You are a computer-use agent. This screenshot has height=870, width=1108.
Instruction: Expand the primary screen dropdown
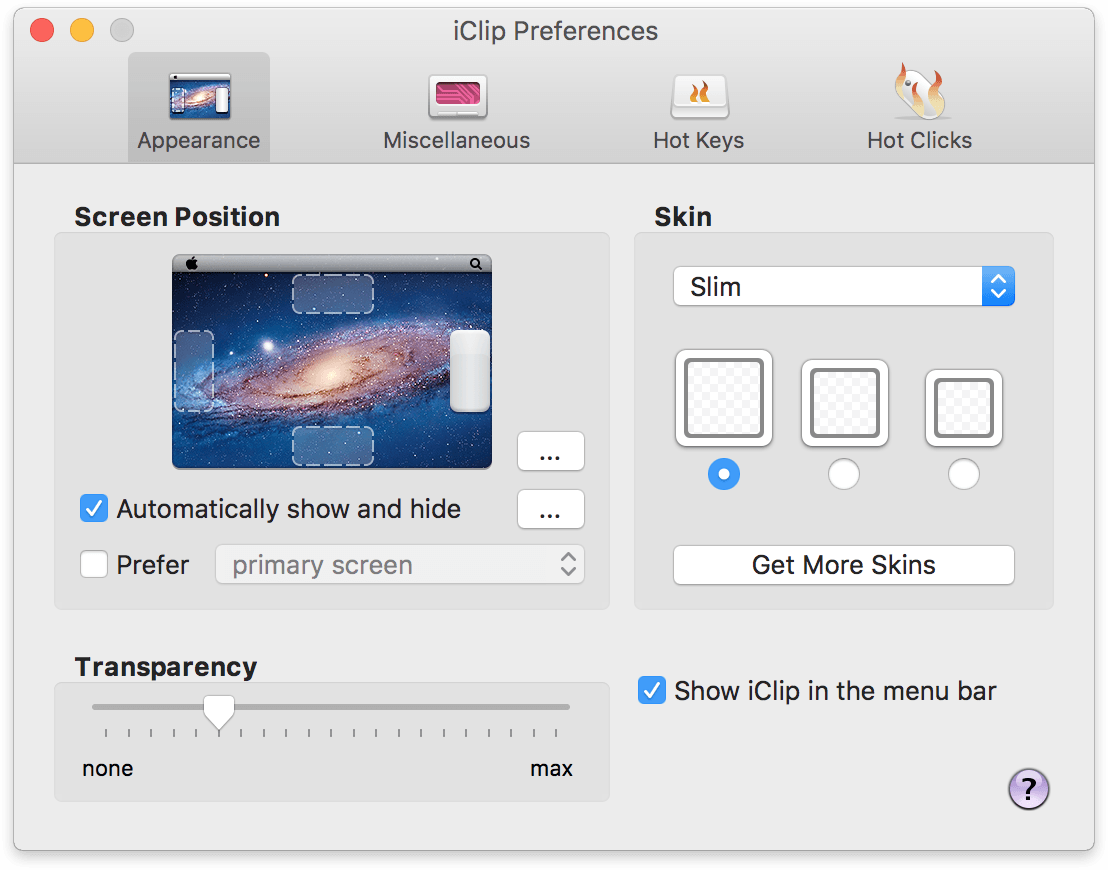click(x=399, y=564)
